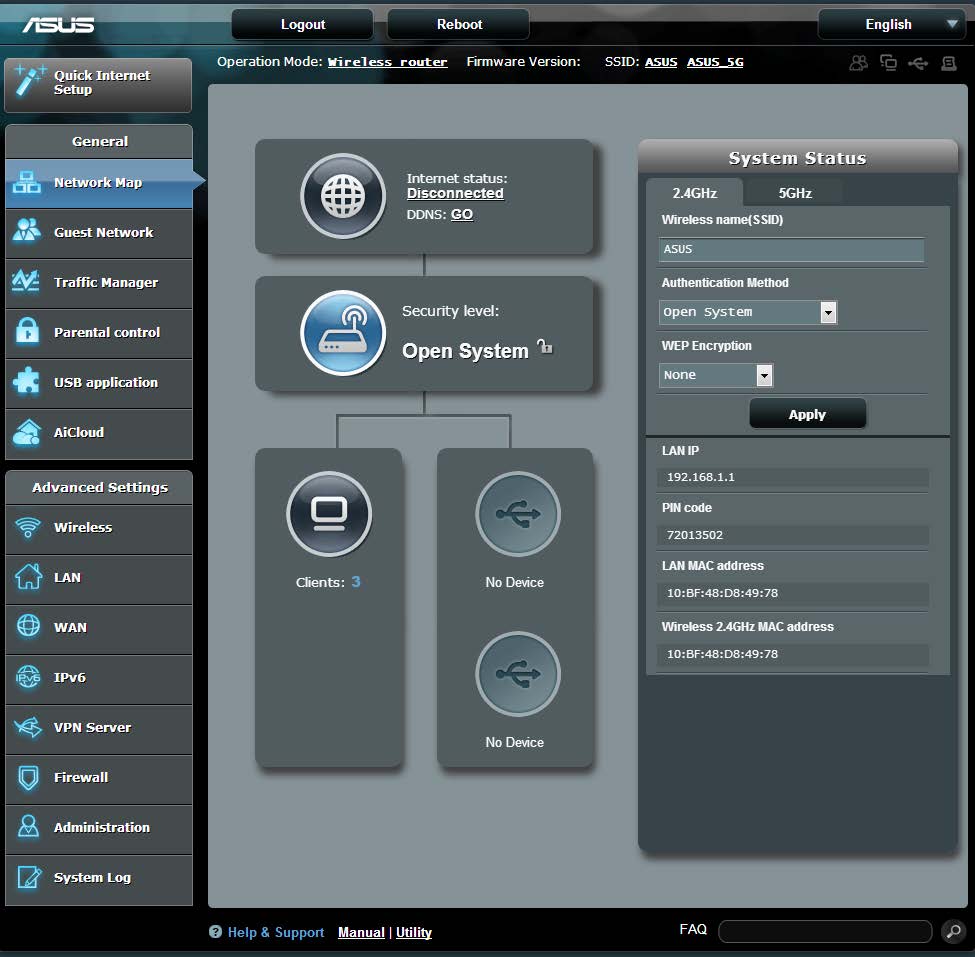Open Parental control settings
Screen dimensions: 975x957
(x=98, y=333)
